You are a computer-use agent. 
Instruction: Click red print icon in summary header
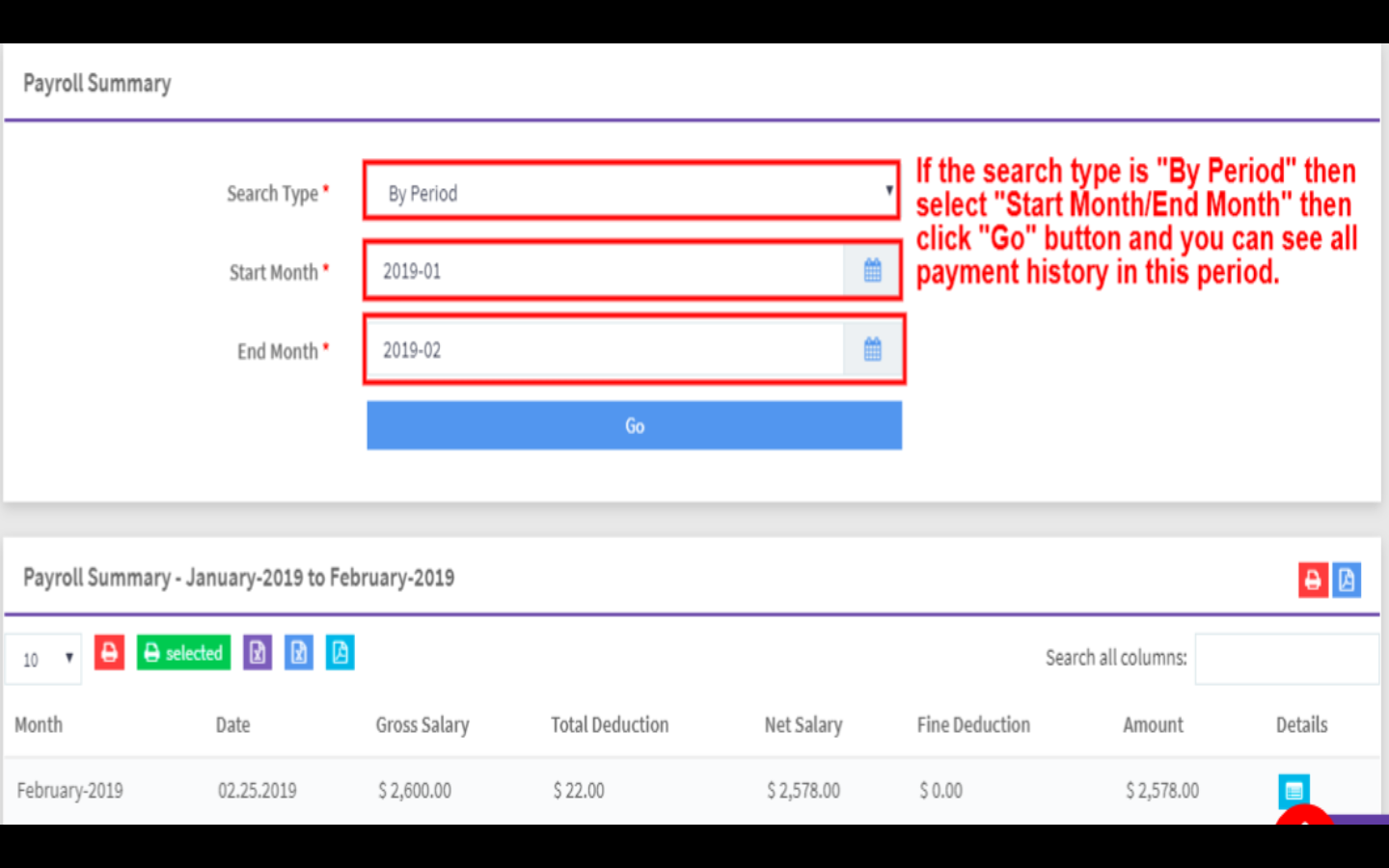[1313, 581]
